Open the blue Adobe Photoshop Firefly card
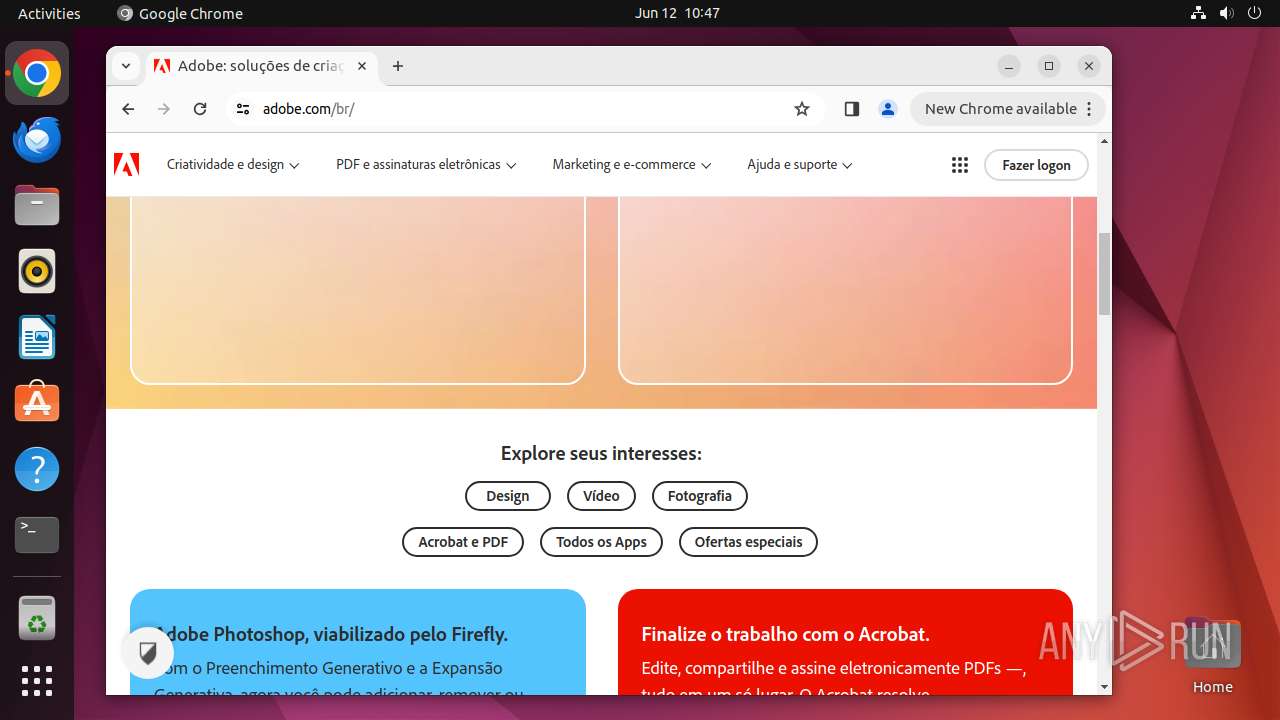Image resolution: width=1280 pixels, height=720 pixels. tap(358, 642)
